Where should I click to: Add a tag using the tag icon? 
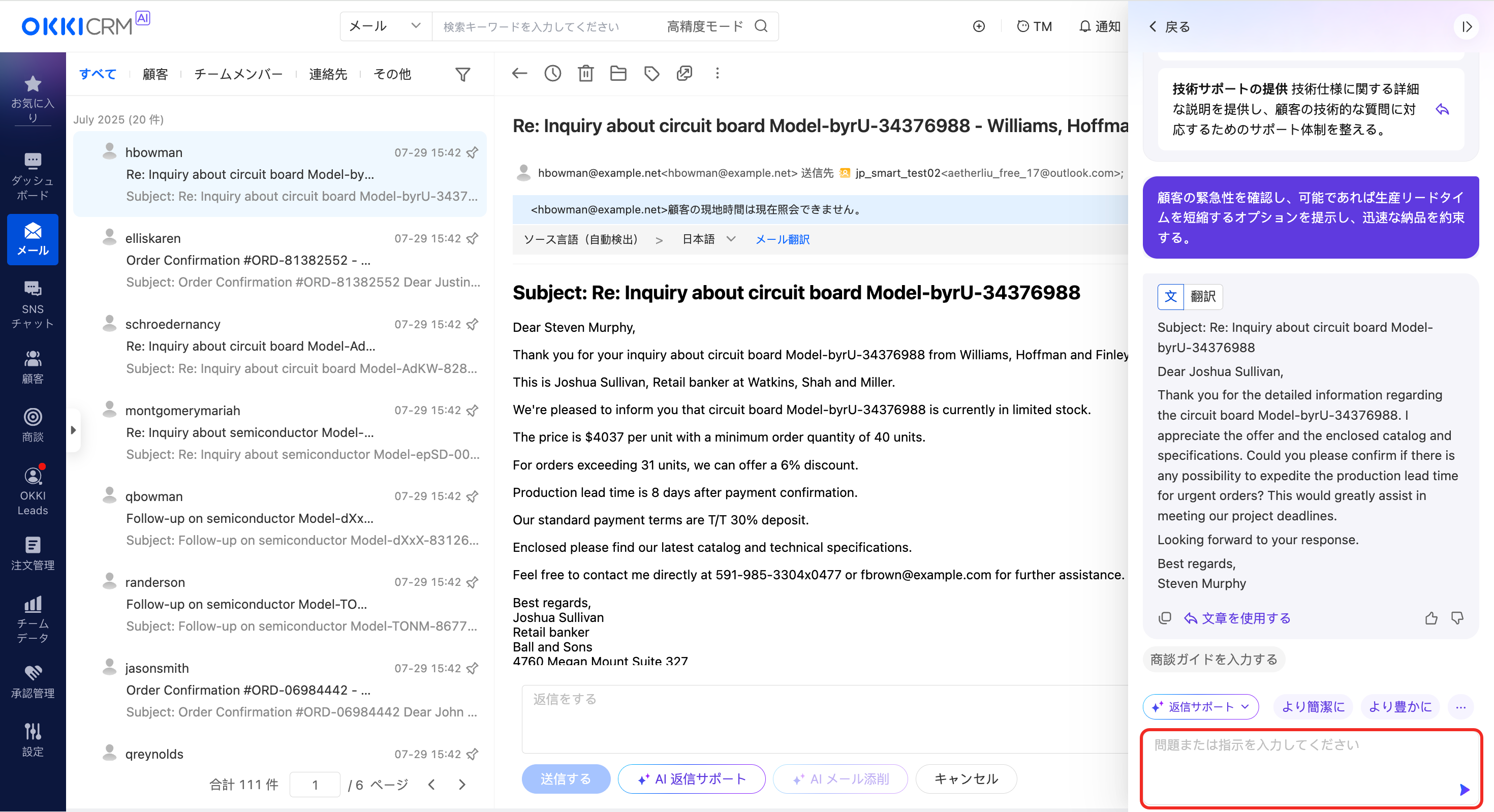pos(652,73)
